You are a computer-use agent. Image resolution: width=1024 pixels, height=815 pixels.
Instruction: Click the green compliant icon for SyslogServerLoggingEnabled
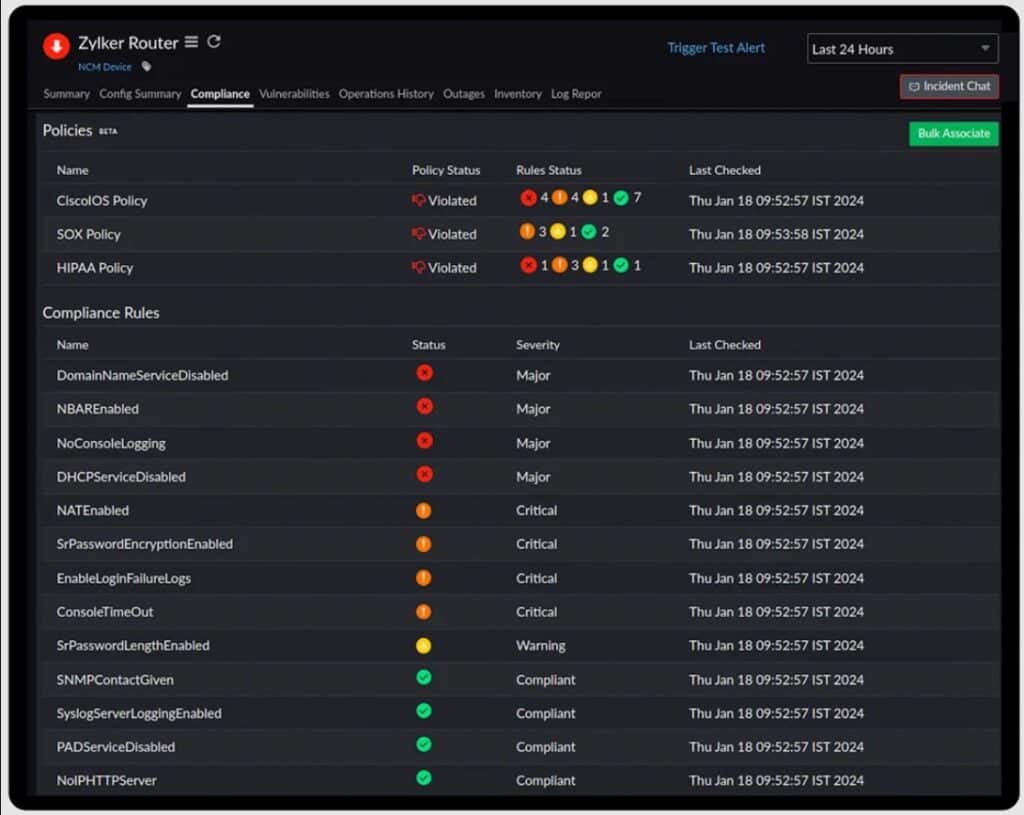pyautogui.click(x=424, y=711)
